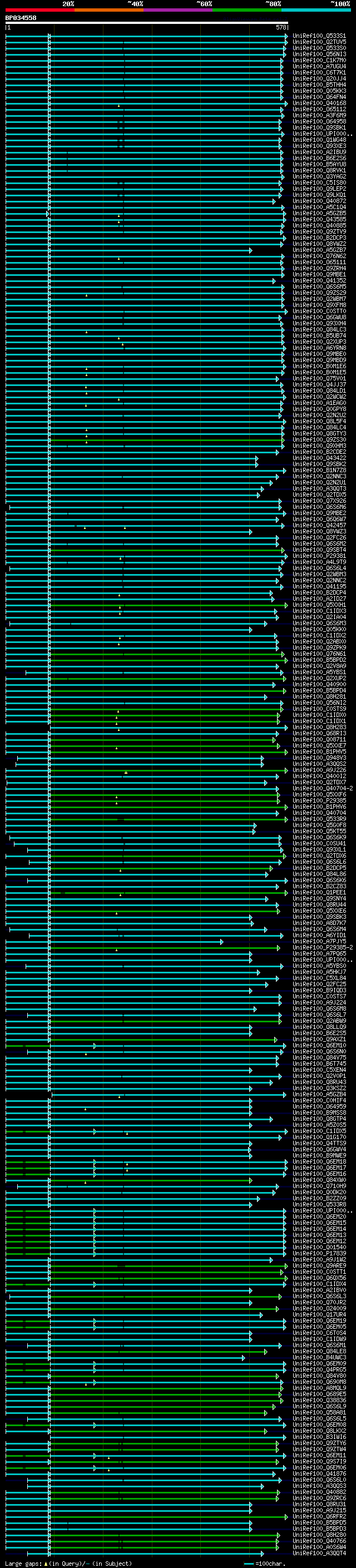
Task: Select the UniRef100_Q9ZTV9 label
Action: [319, 231]
